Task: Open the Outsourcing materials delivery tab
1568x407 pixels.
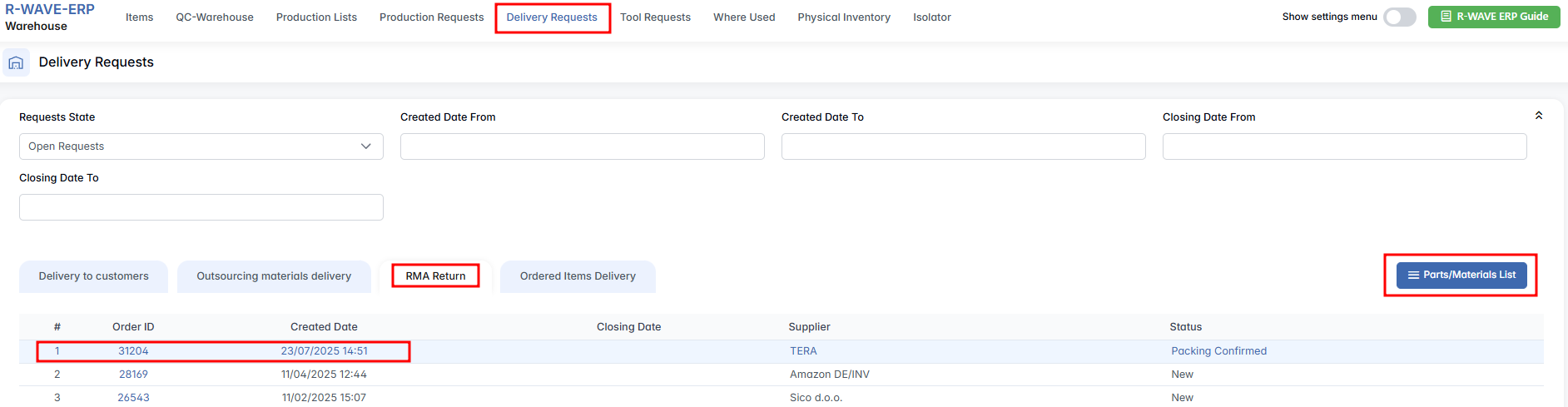Action: point(274,276)
